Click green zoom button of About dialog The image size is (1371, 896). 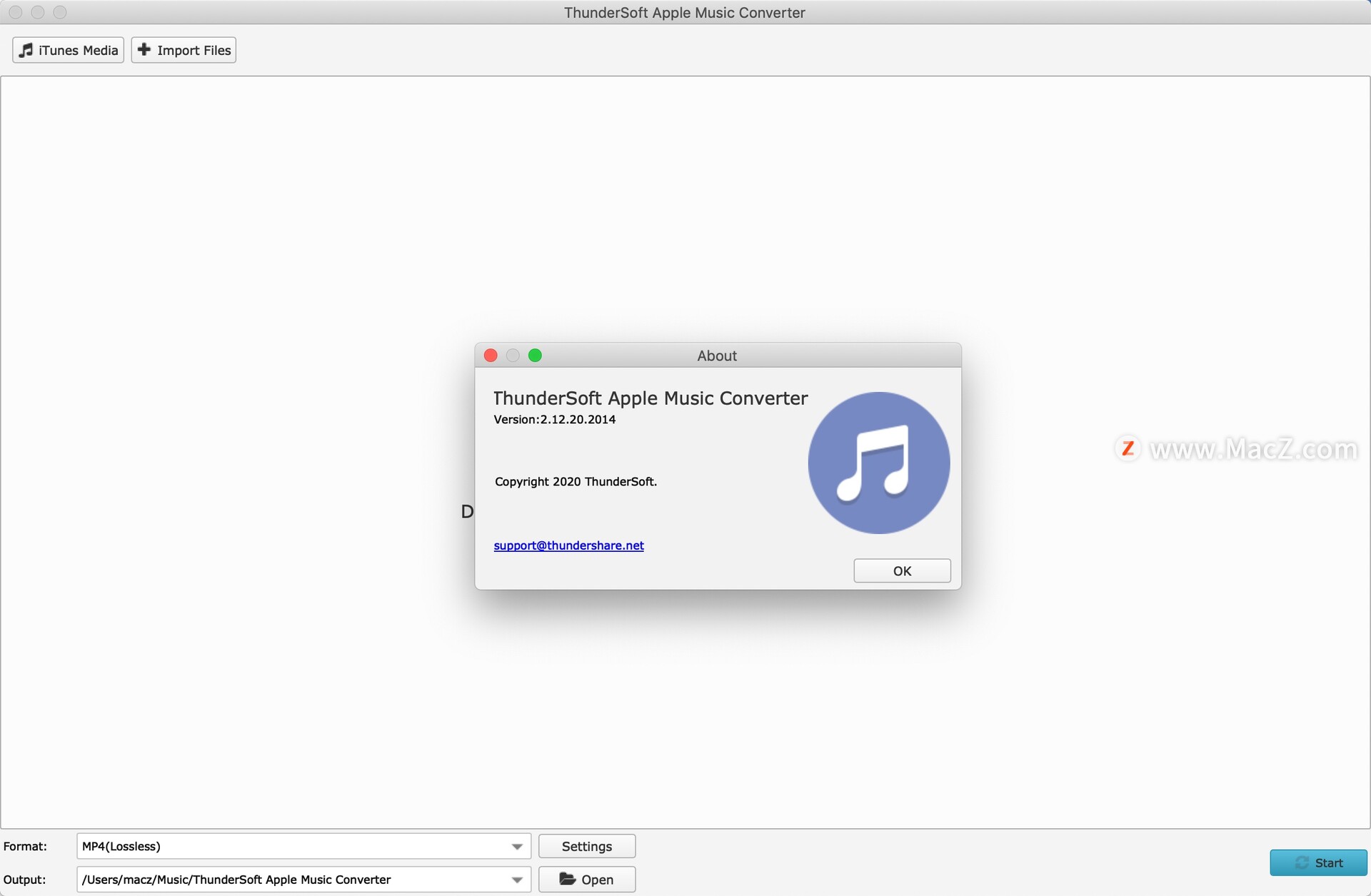click(x=535, y=356)
